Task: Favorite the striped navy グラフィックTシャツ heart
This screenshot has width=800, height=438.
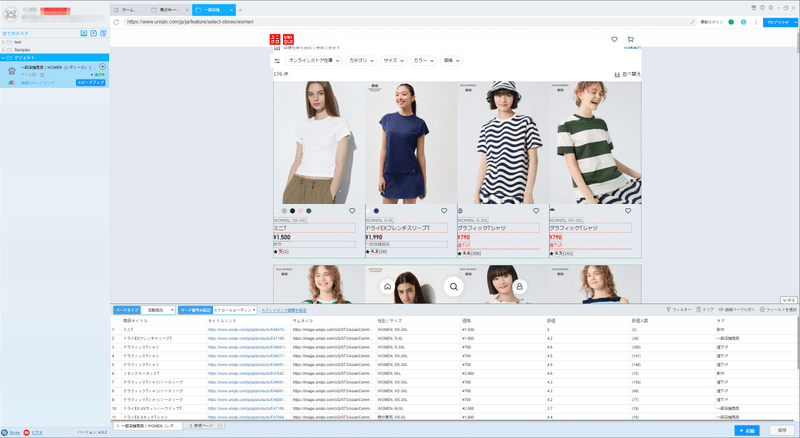Action: coord(536,211)
